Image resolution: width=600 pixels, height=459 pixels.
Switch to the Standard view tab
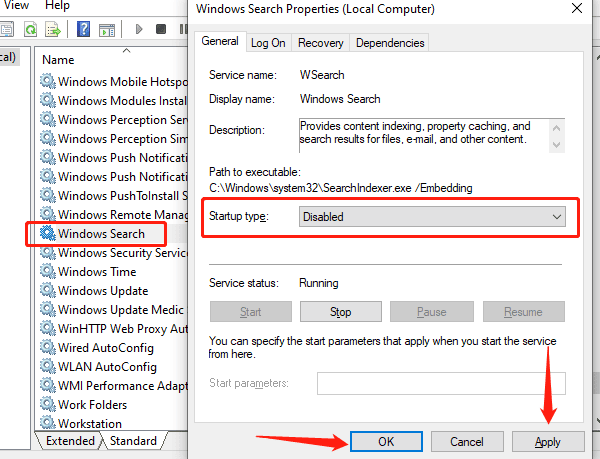pos(133,441)
